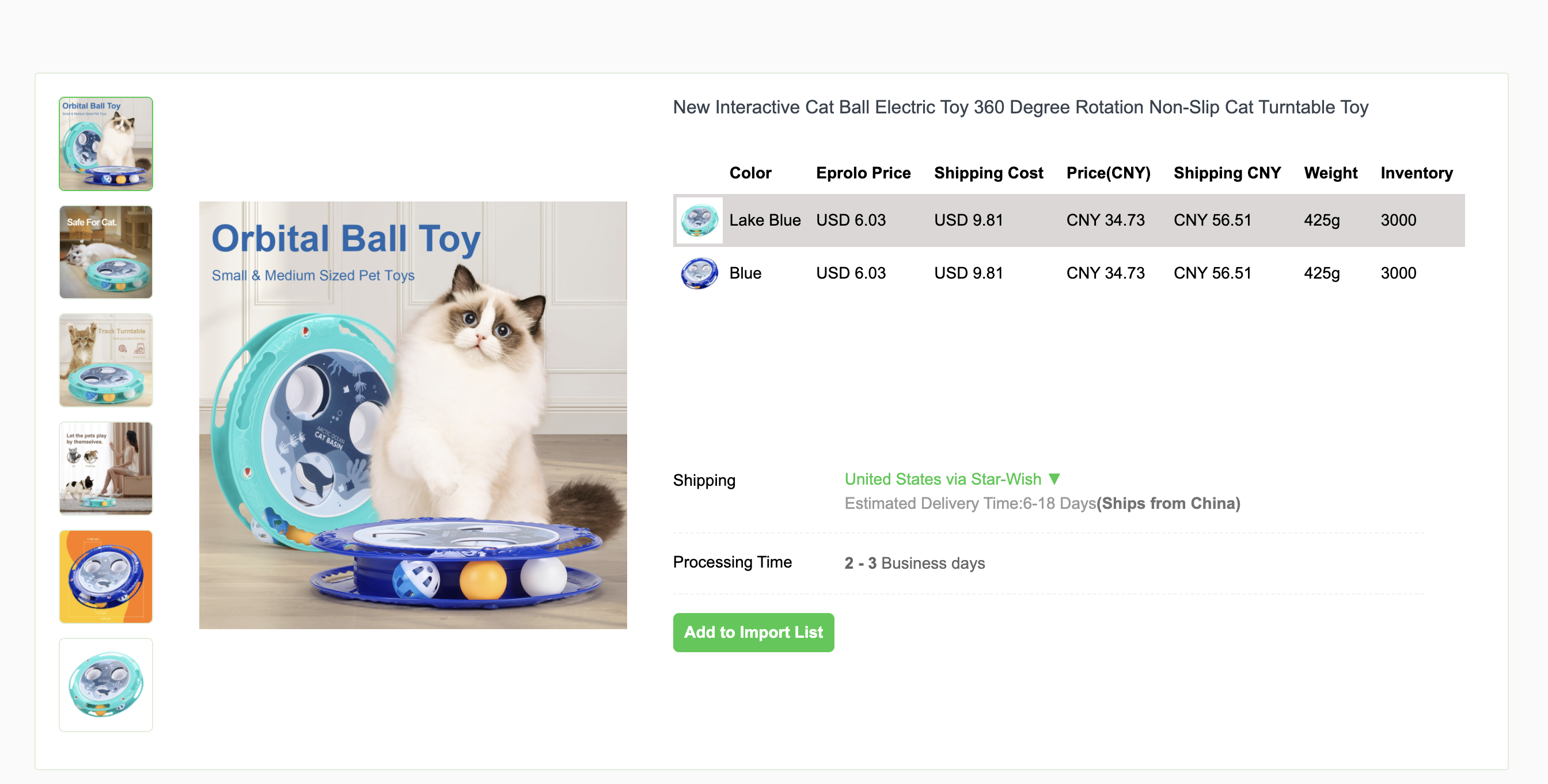This screenshot has height=784, width=1548.
Task: Show the Safe For Cat thumbnail image
Action: (x=106, y=252)
